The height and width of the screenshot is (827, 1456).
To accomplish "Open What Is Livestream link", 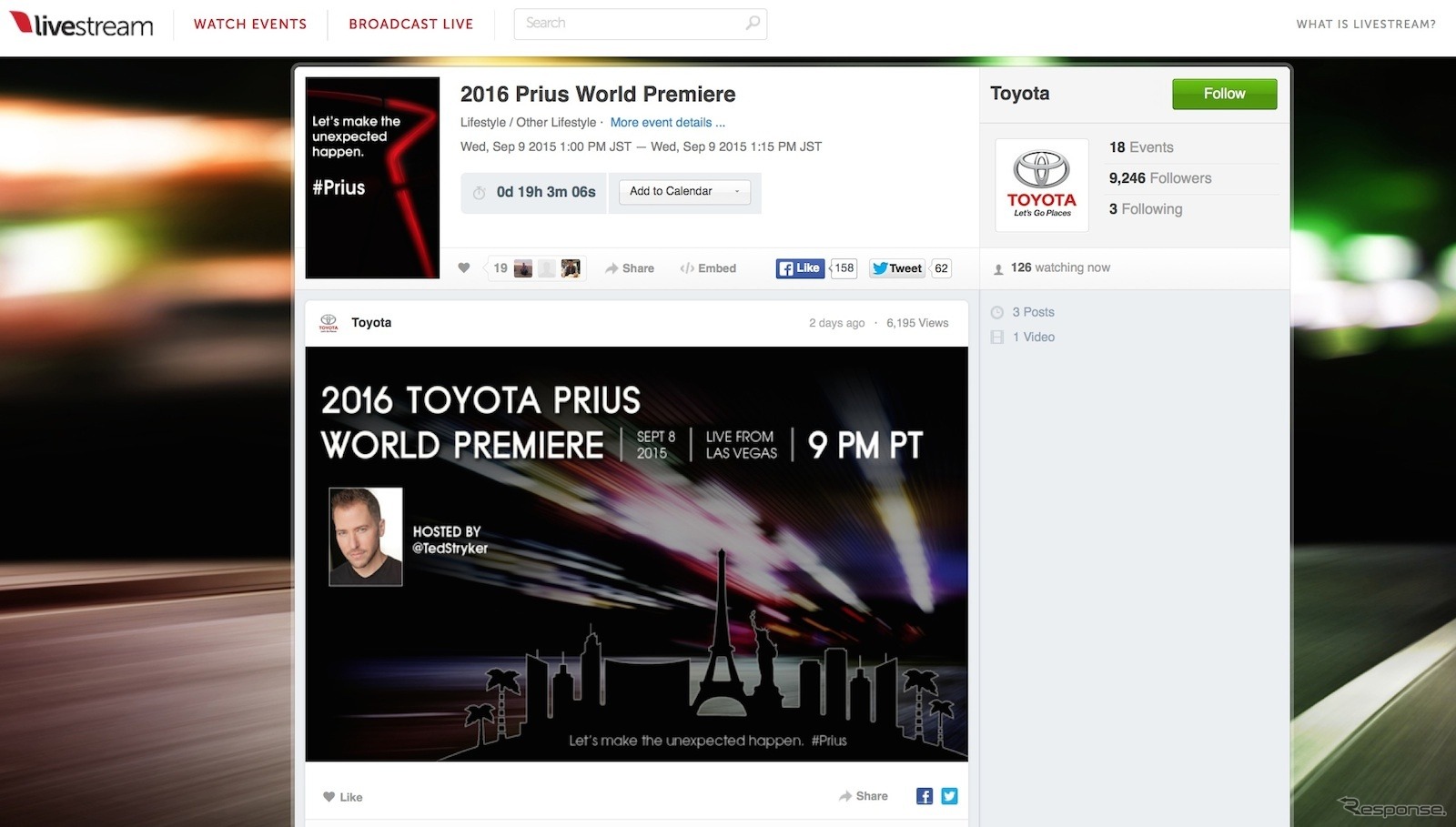I will click(1366, 25).
